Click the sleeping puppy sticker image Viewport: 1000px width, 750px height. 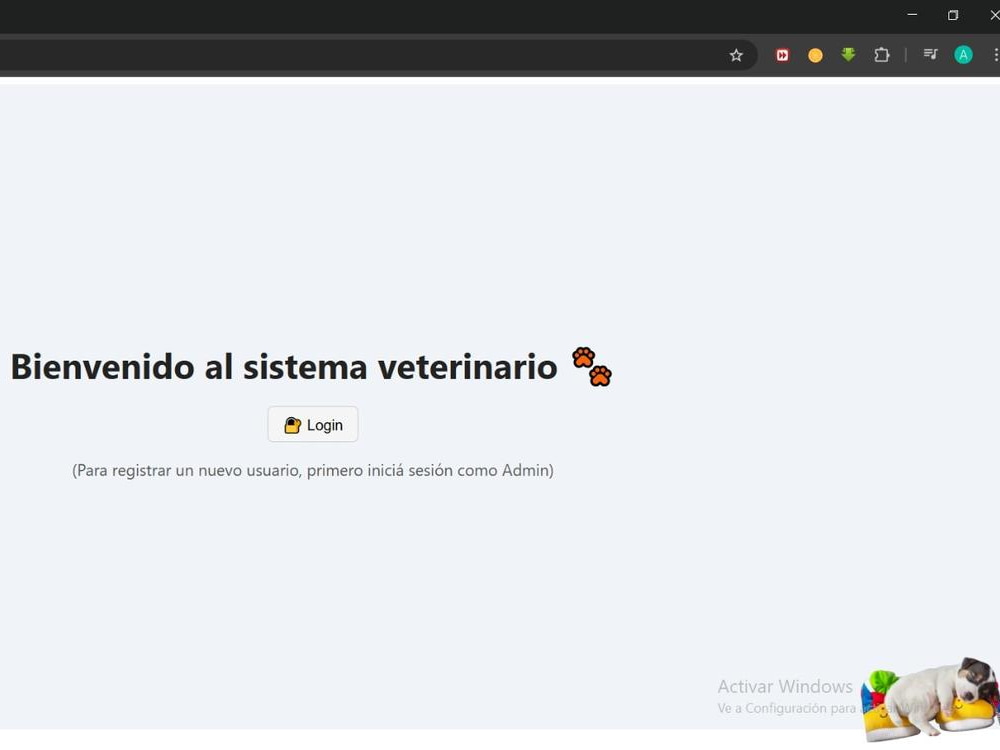(931, 700)
